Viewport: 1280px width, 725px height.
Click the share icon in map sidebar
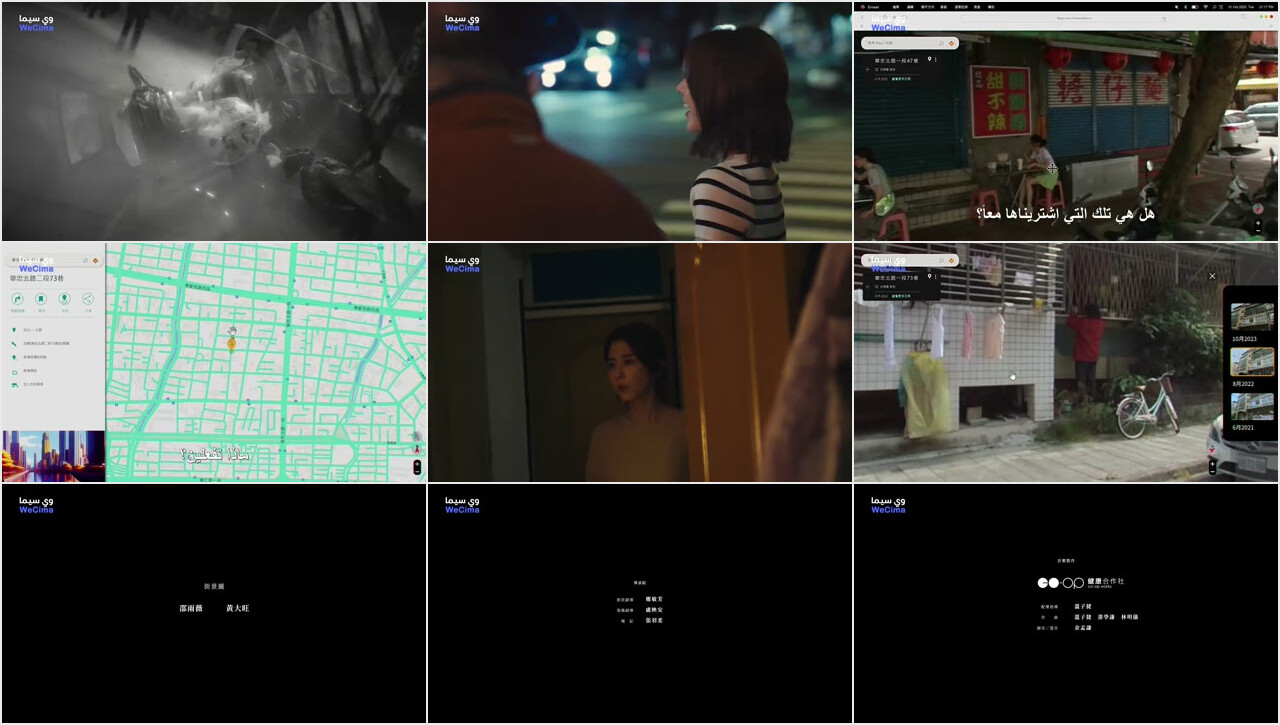pyautogui.click(x=88, y=299)
